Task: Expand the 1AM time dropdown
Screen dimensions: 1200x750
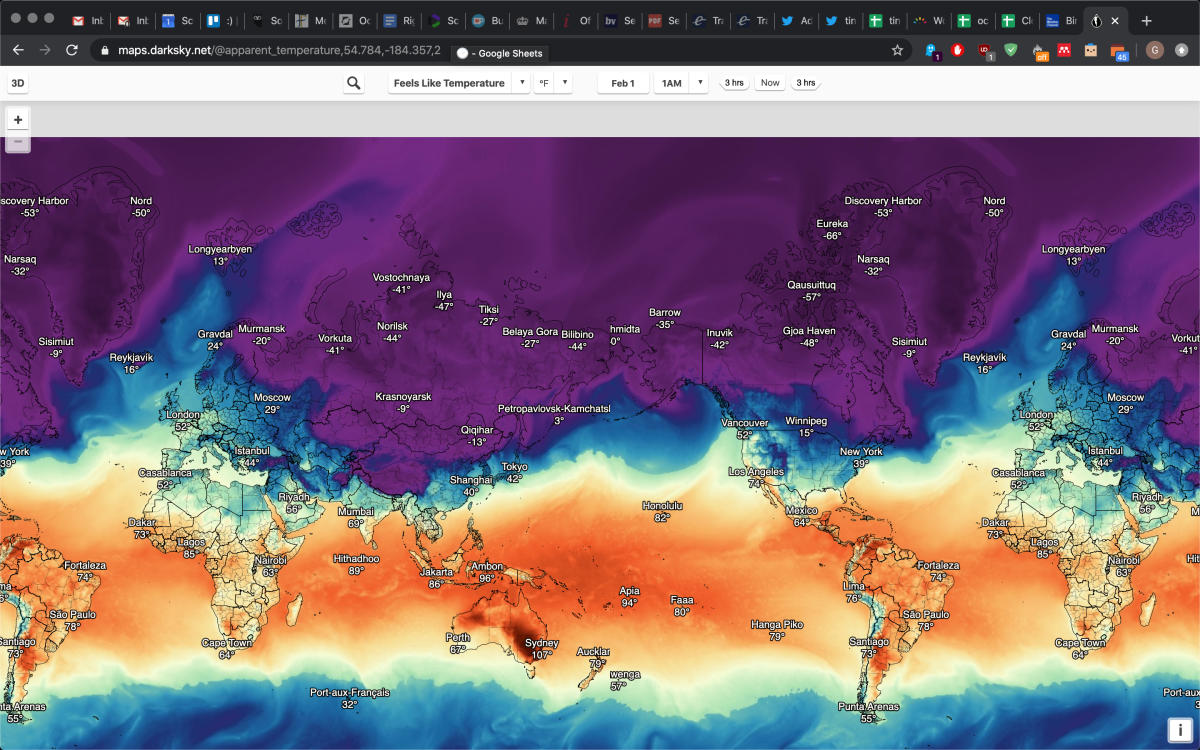Action: (x=700, y=83)
